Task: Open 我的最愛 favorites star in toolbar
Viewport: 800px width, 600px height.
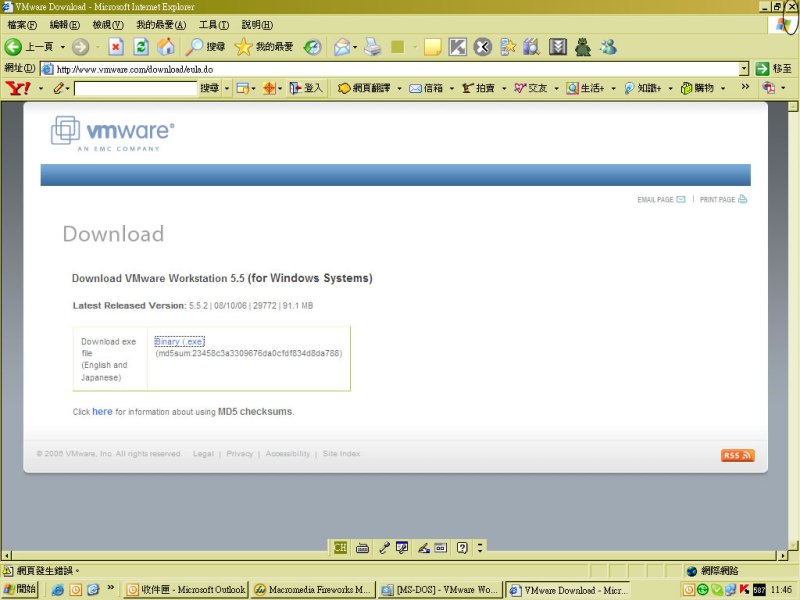Action: [x=264, y=47]
